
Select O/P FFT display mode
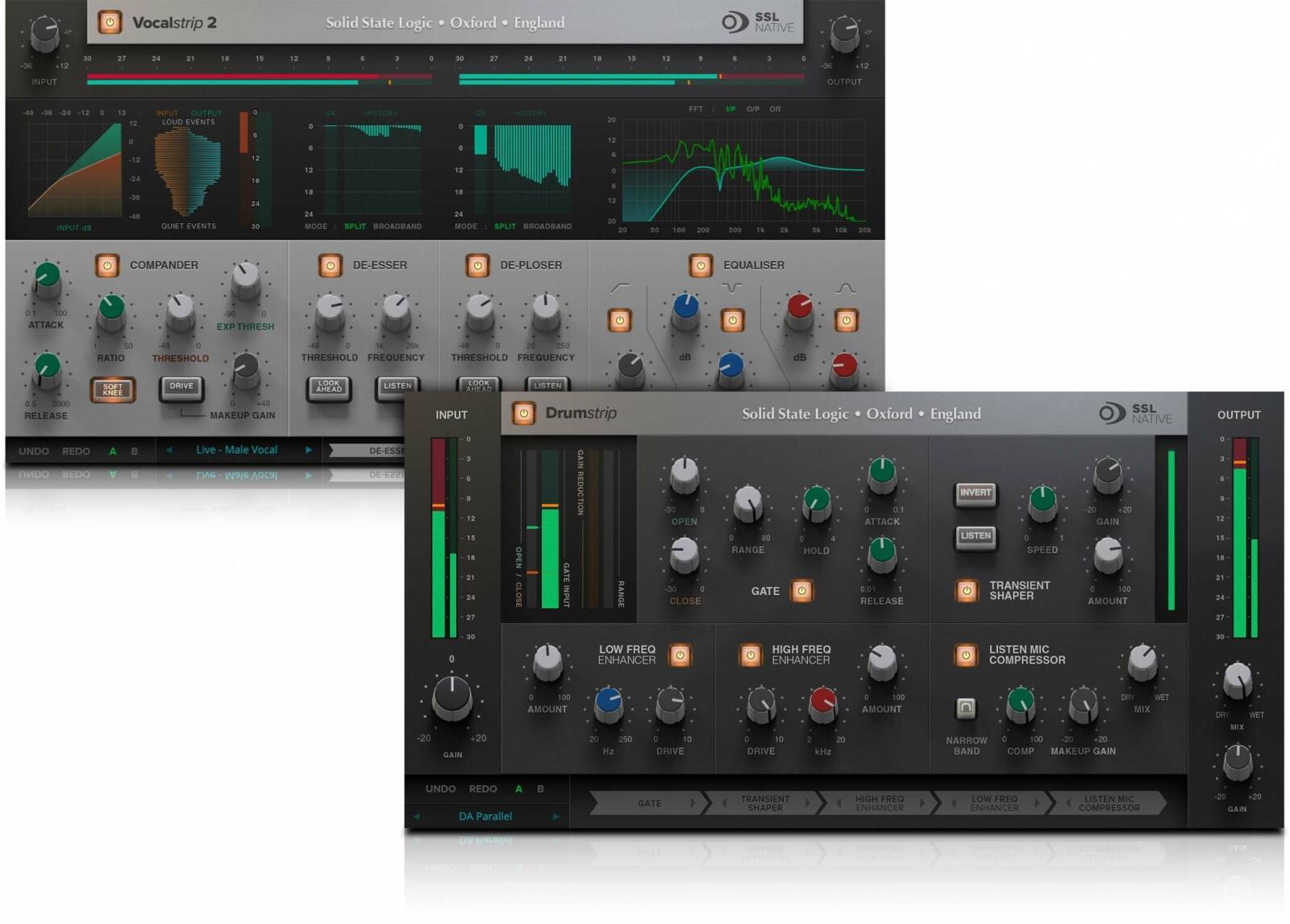pos(752,109)
